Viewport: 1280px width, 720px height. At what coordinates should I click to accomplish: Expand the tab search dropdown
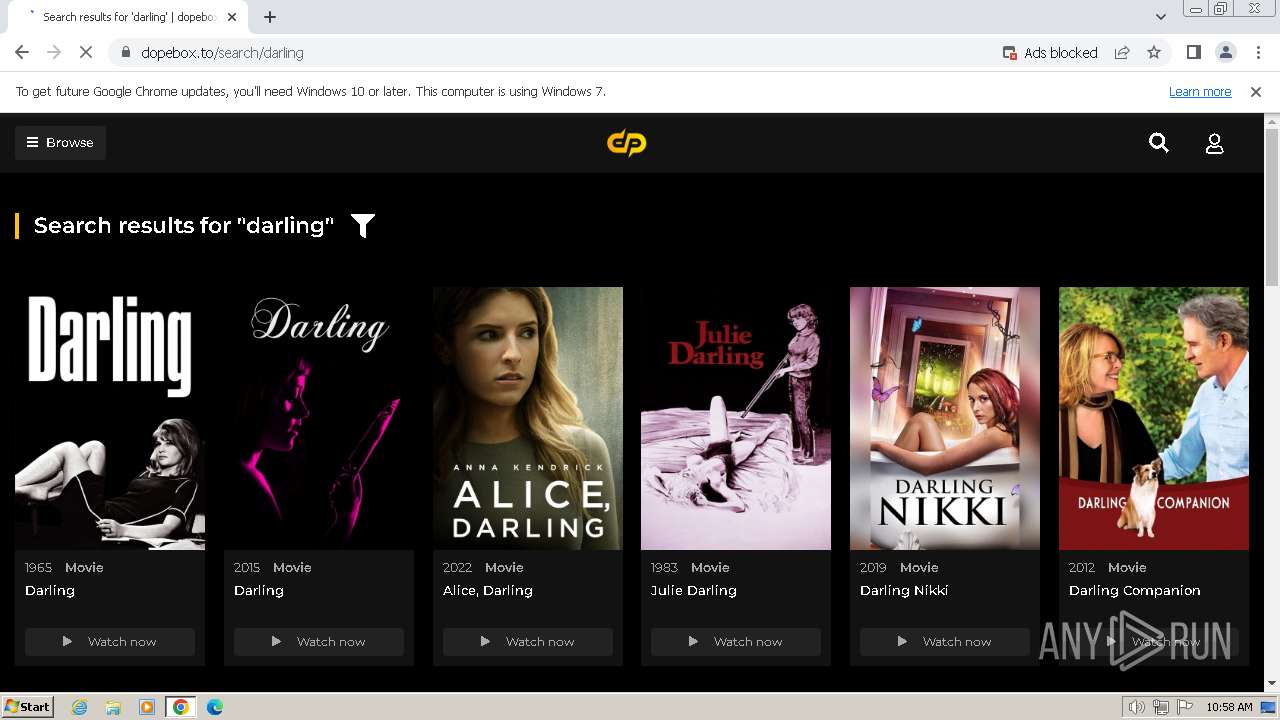pyautogui.click(x=1160, y=17)
